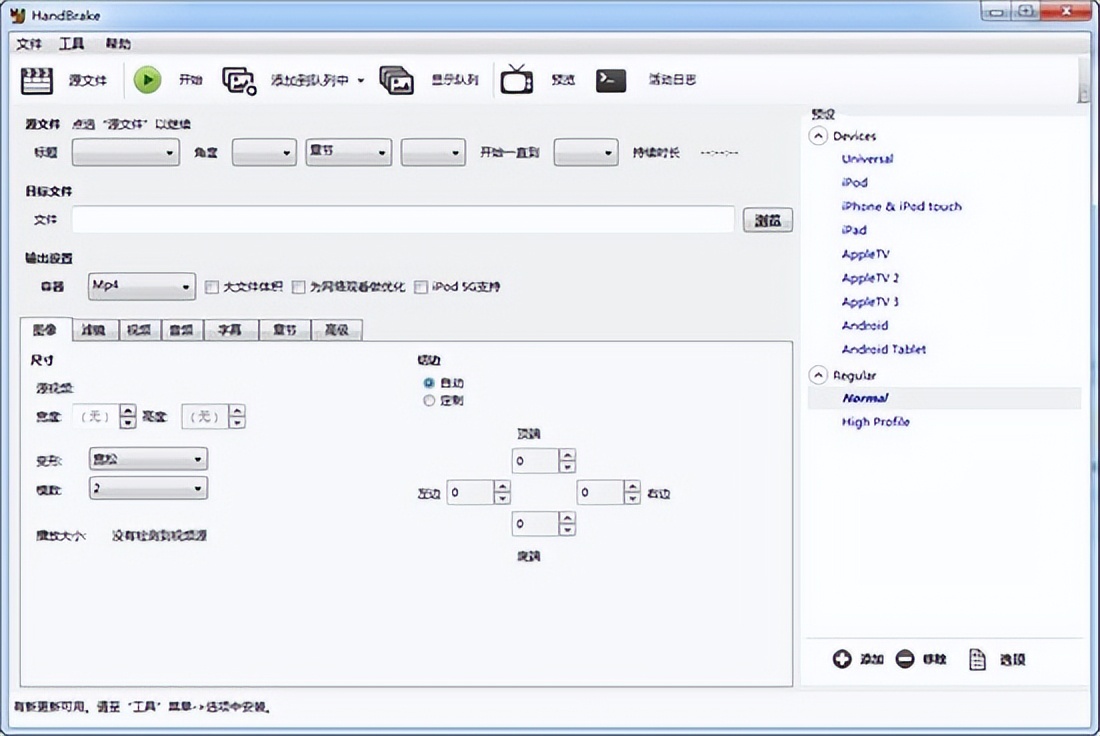Click the remove preset minus icon

[x=905, y=659]
